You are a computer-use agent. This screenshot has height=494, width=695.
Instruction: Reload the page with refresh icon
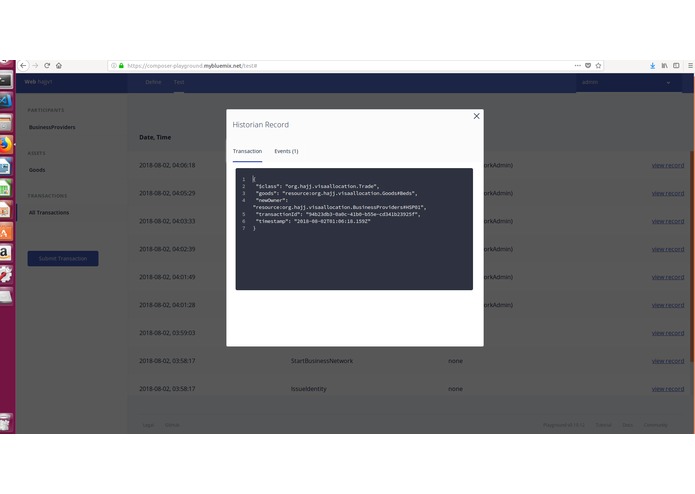47,66
